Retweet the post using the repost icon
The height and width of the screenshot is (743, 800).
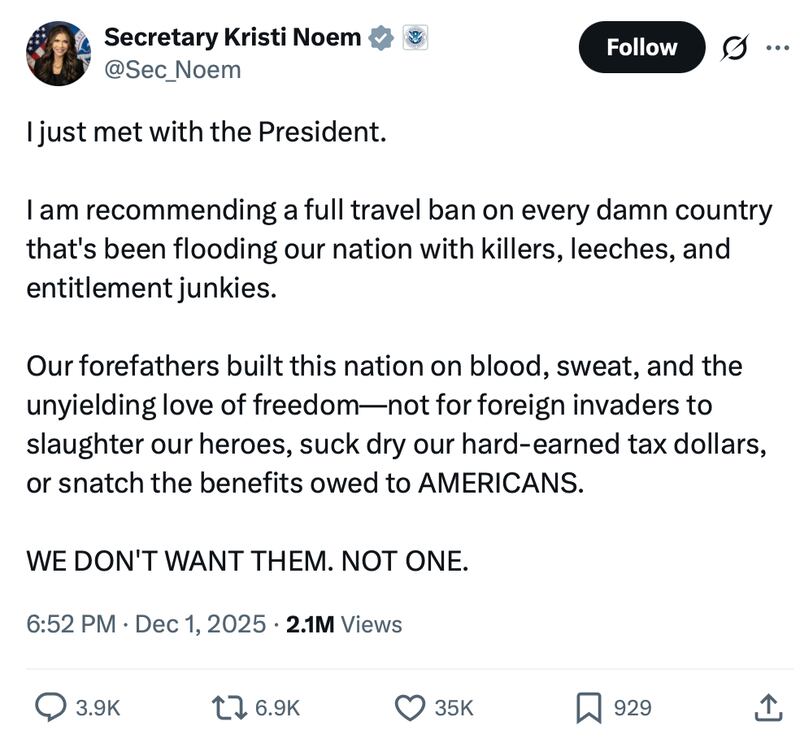pos(227,706)
